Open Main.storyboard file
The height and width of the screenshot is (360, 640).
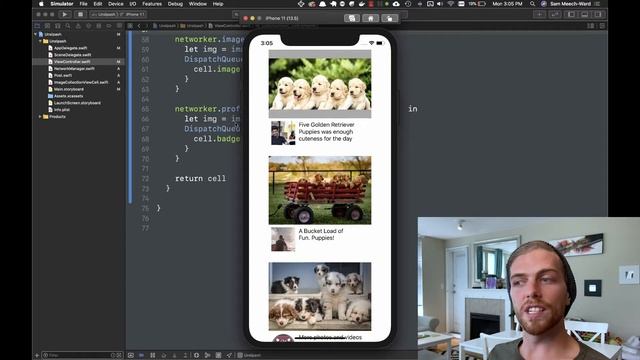(x=69, y=89)
